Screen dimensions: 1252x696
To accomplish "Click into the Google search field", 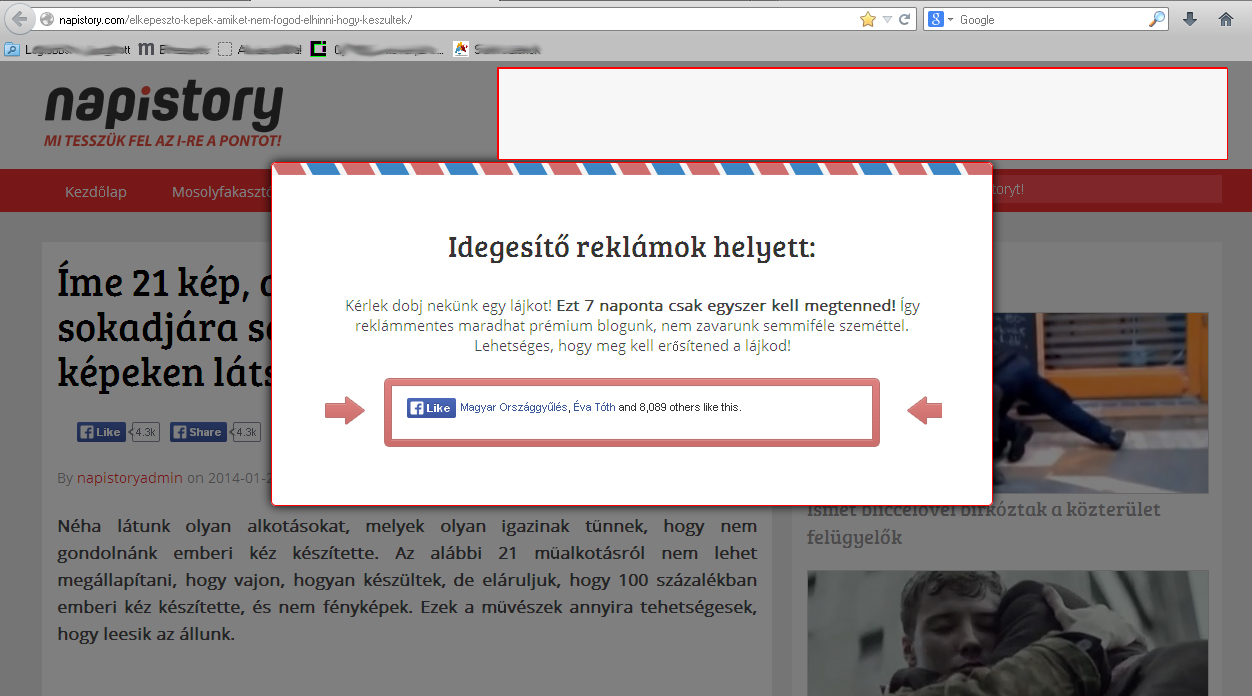I will point(1050,19).
